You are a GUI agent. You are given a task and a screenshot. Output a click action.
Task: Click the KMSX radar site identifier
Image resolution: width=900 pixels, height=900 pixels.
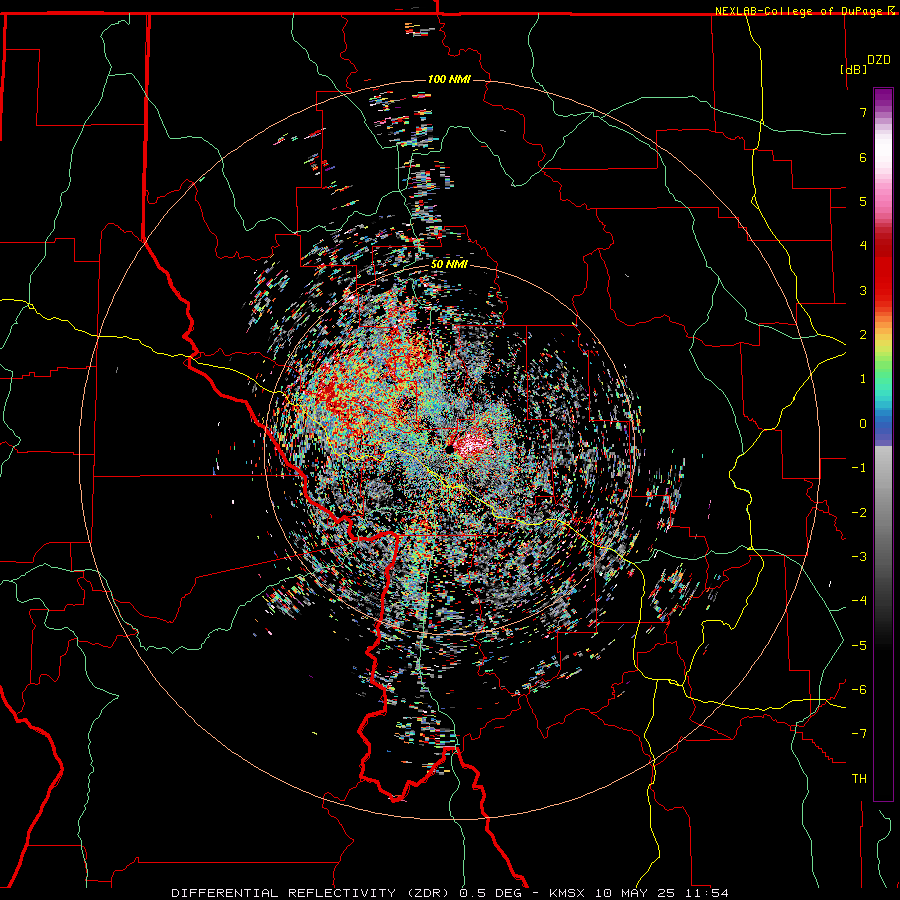tap(569, 893)
